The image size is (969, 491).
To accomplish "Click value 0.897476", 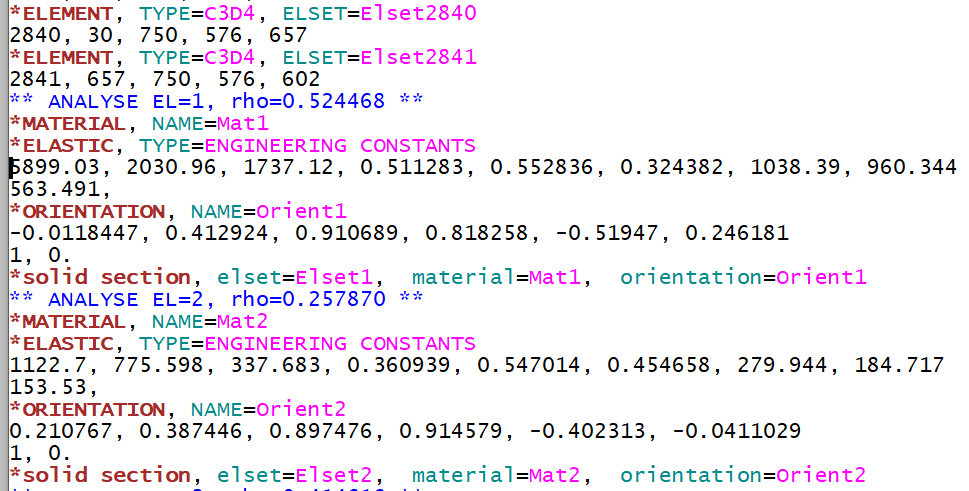I will coord(320,431).
